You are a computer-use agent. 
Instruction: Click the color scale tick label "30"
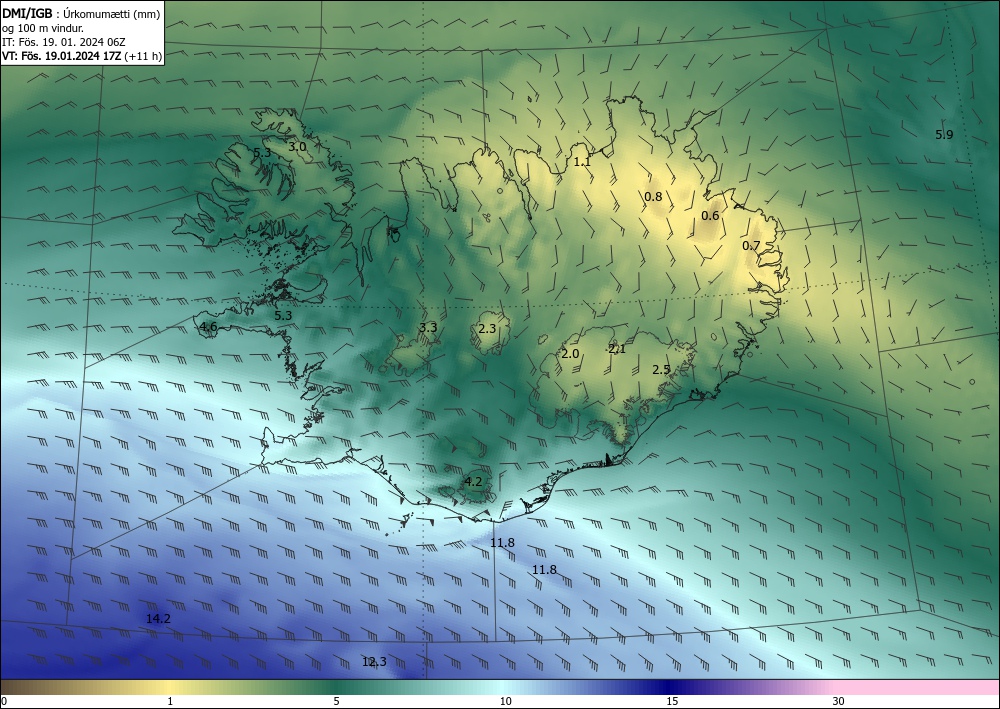(839, 702)
